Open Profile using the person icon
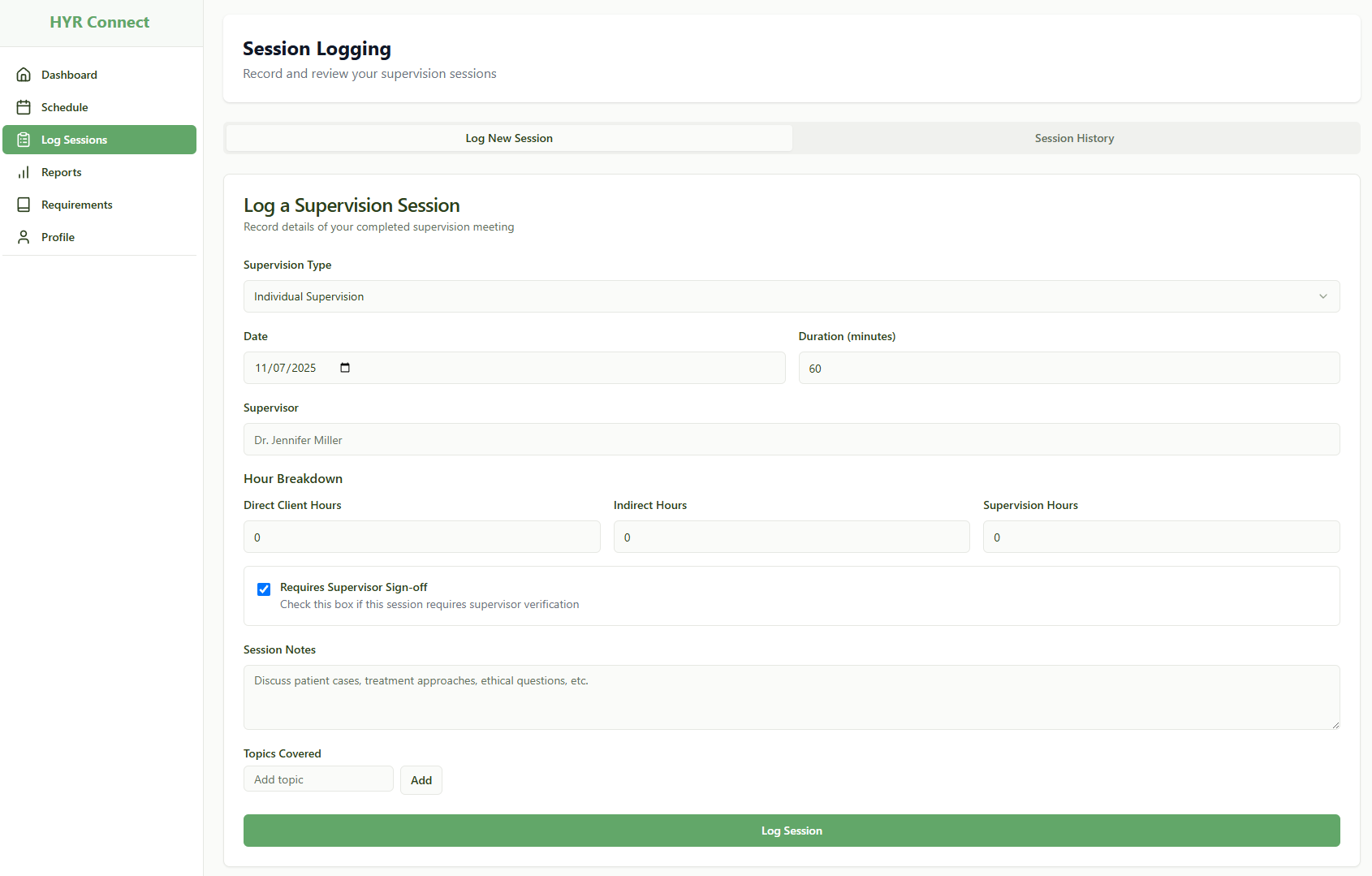The width and height of the screenshot is (1372, 876). click(x=24, y=236)
